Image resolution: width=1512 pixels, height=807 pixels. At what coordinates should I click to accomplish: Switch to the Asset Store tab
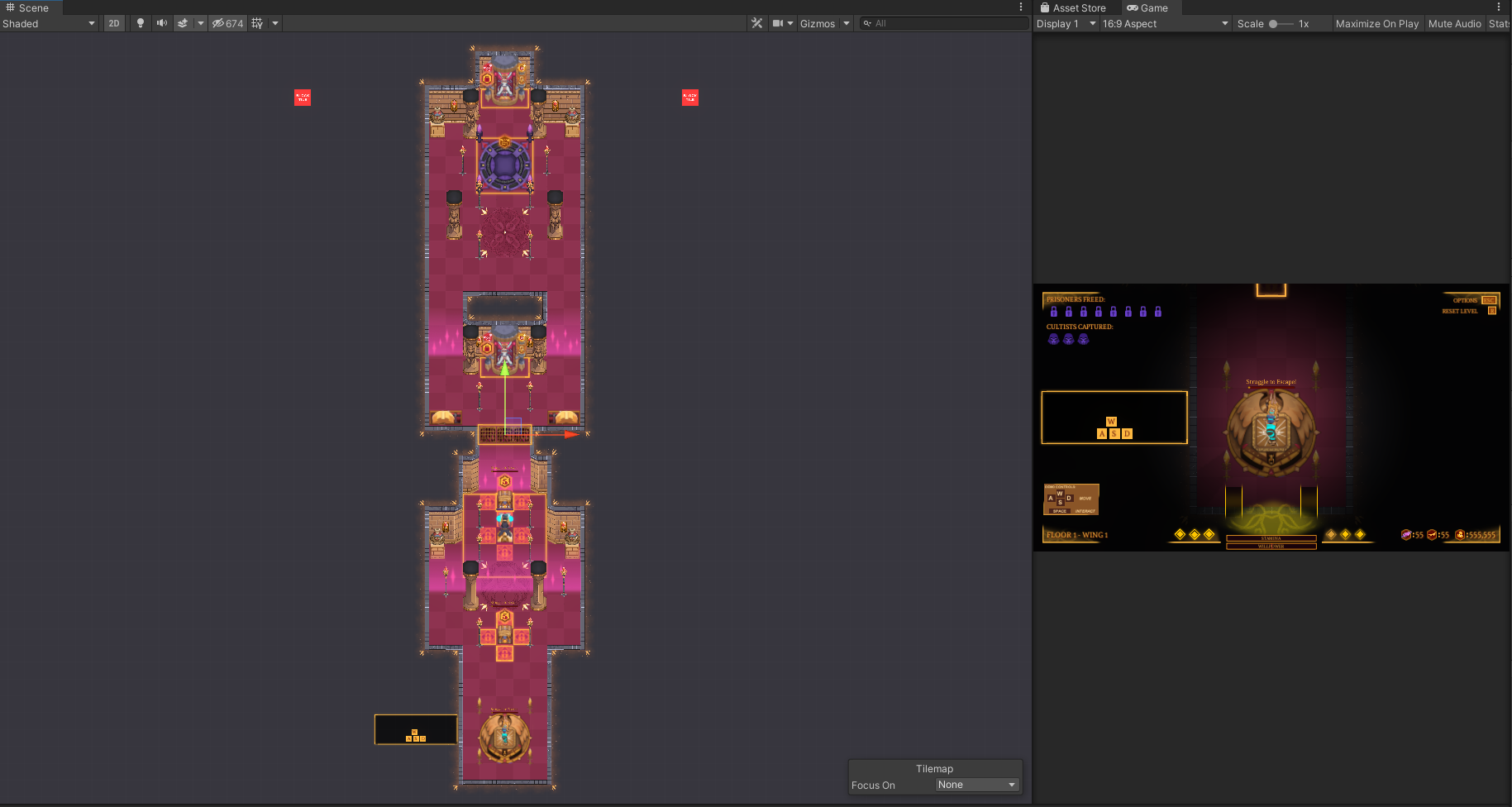1073,7
